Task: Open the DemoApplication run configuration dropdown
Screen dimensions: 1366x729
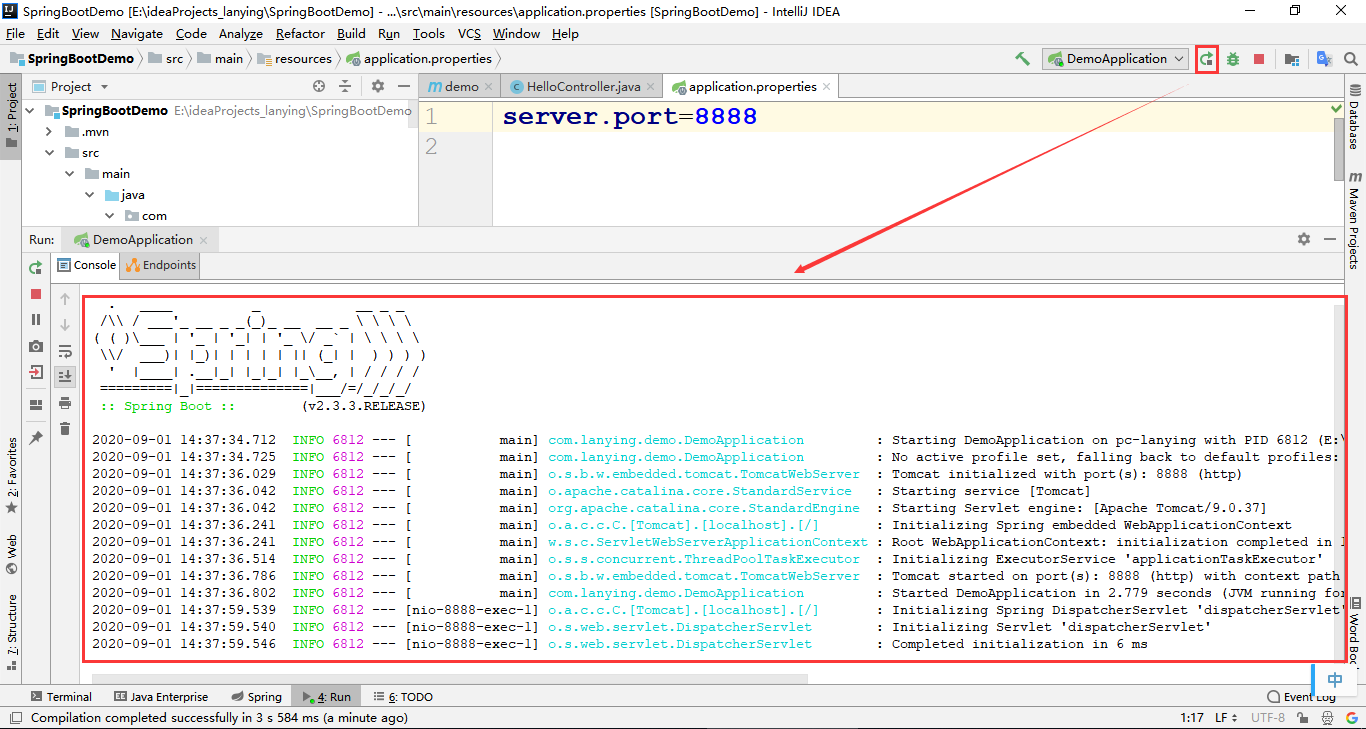Action: pos(1115,59)
